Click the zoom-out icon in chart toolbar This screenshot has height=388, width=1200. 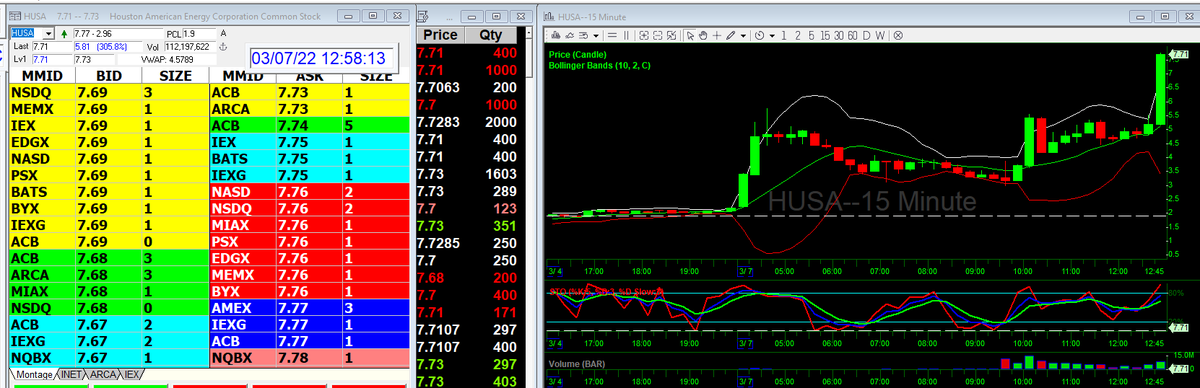pyautogui.click(x=658, y=35)
